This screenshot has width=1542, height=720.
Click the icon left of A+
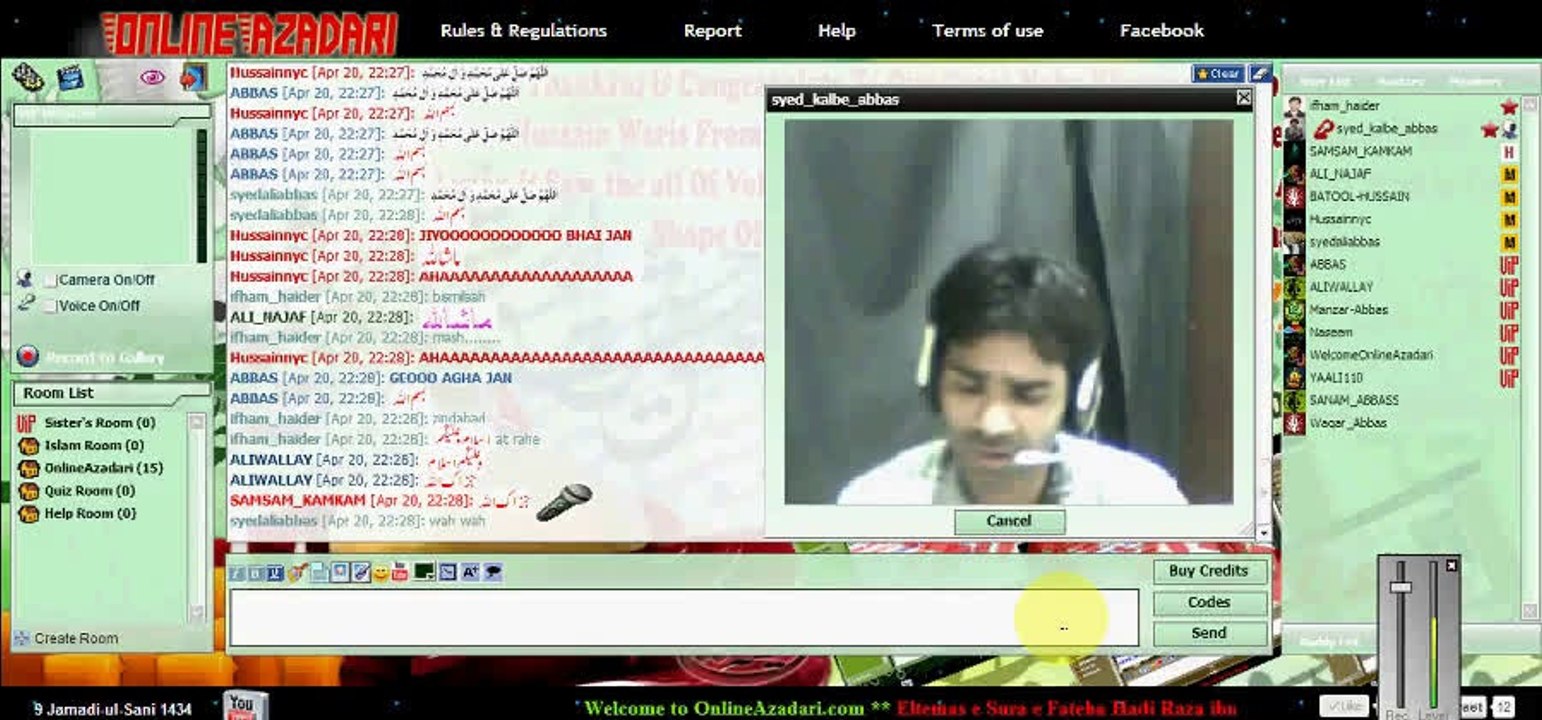tap(448, 573)
